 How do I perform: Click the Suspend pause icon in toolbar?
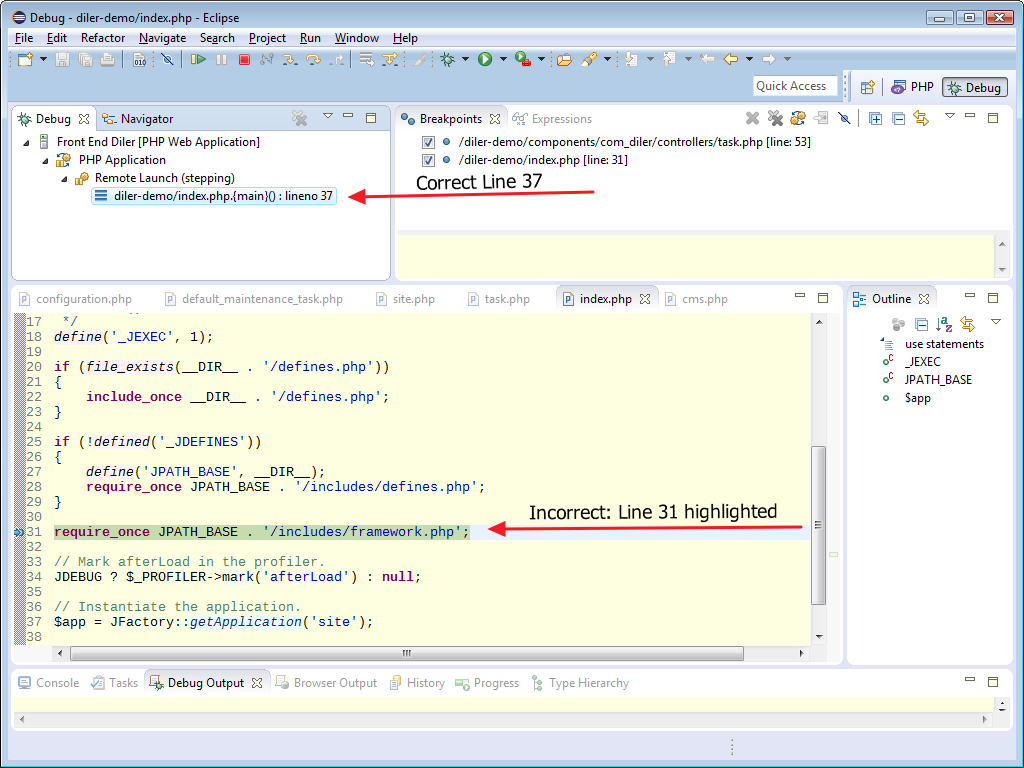point(221,59)
